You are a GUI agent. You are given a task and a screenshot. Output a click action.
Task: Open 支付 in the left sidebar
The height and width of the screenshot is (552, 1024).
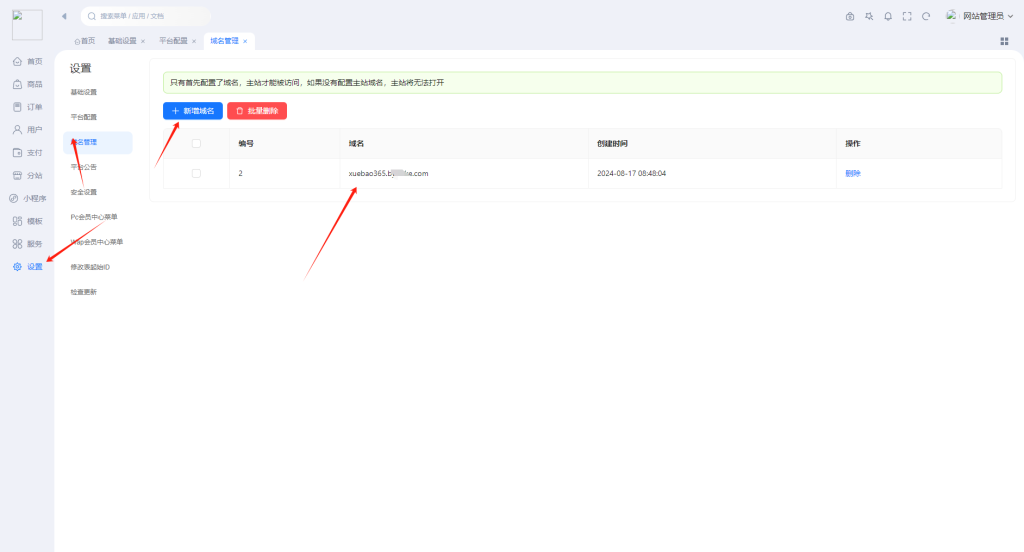(28, 153)
